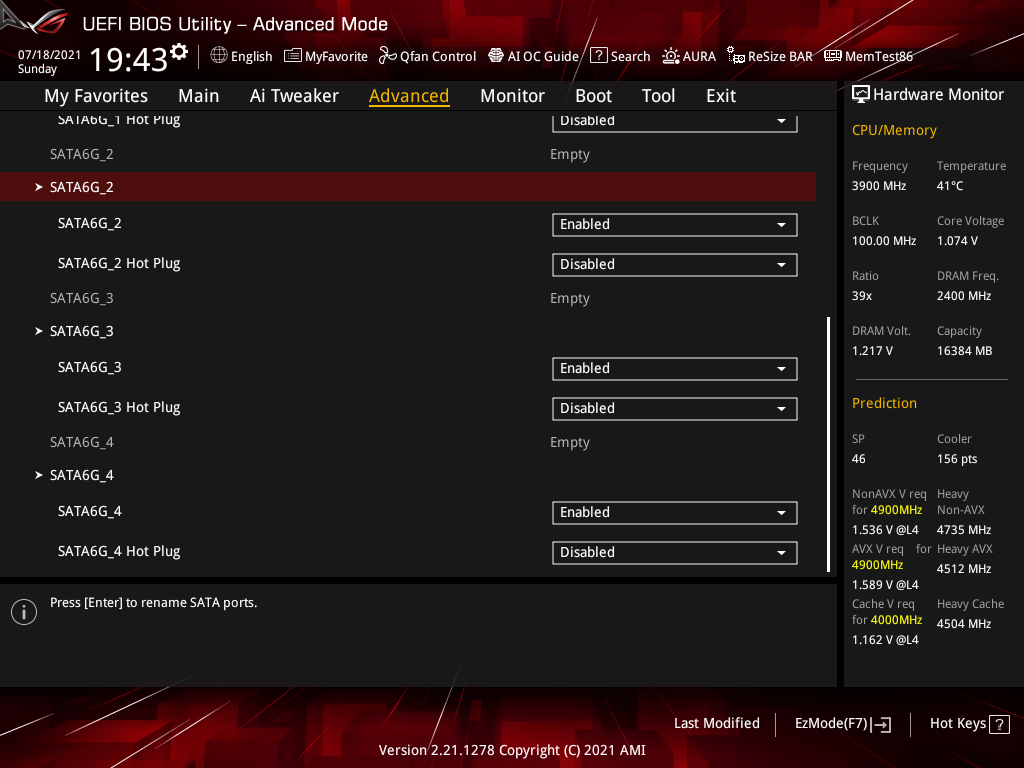Show Last Modified settings
The image size is (1024, 768).
click(x=716, y=723)
